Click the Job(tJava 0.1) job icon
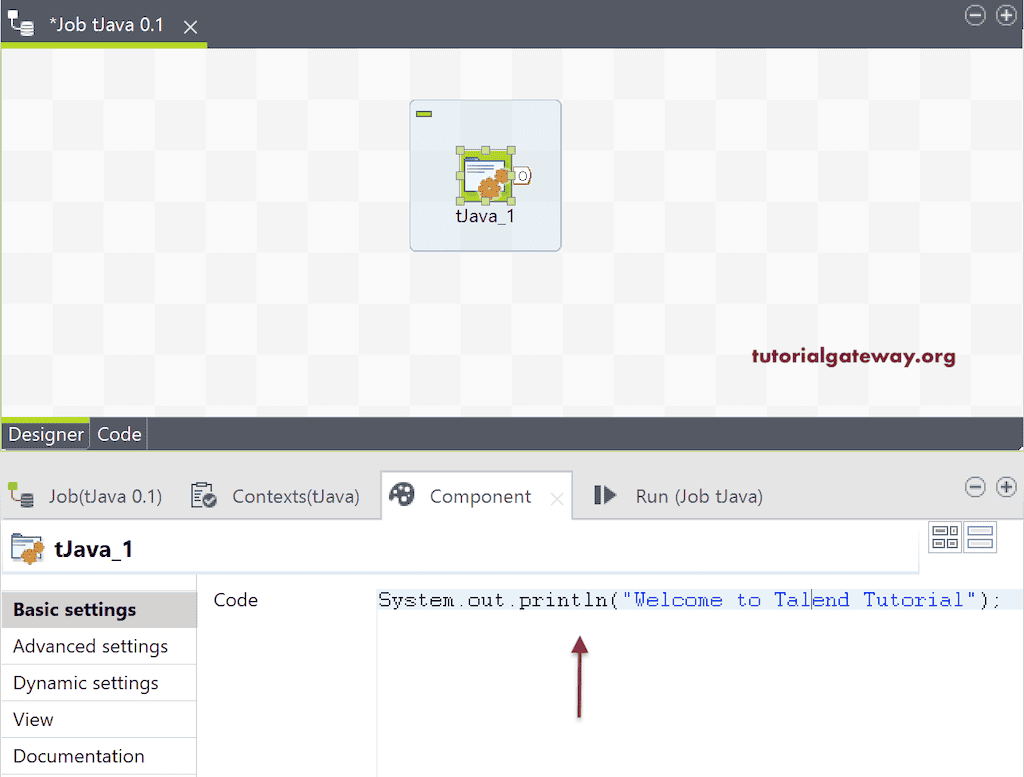The height and width of the screenshot is (777, 1024). click(20, 494)
